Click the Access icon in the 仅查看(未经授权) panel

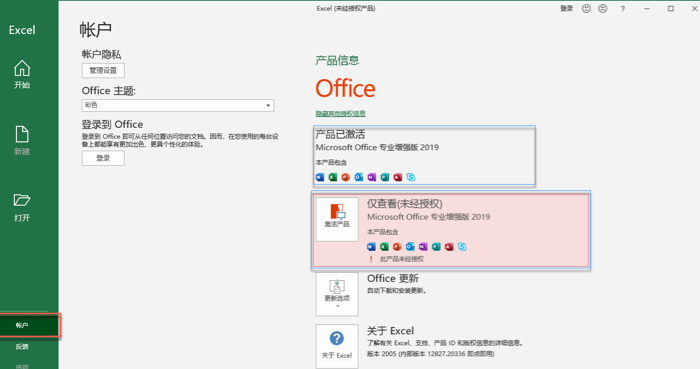(x=449, y=247)
